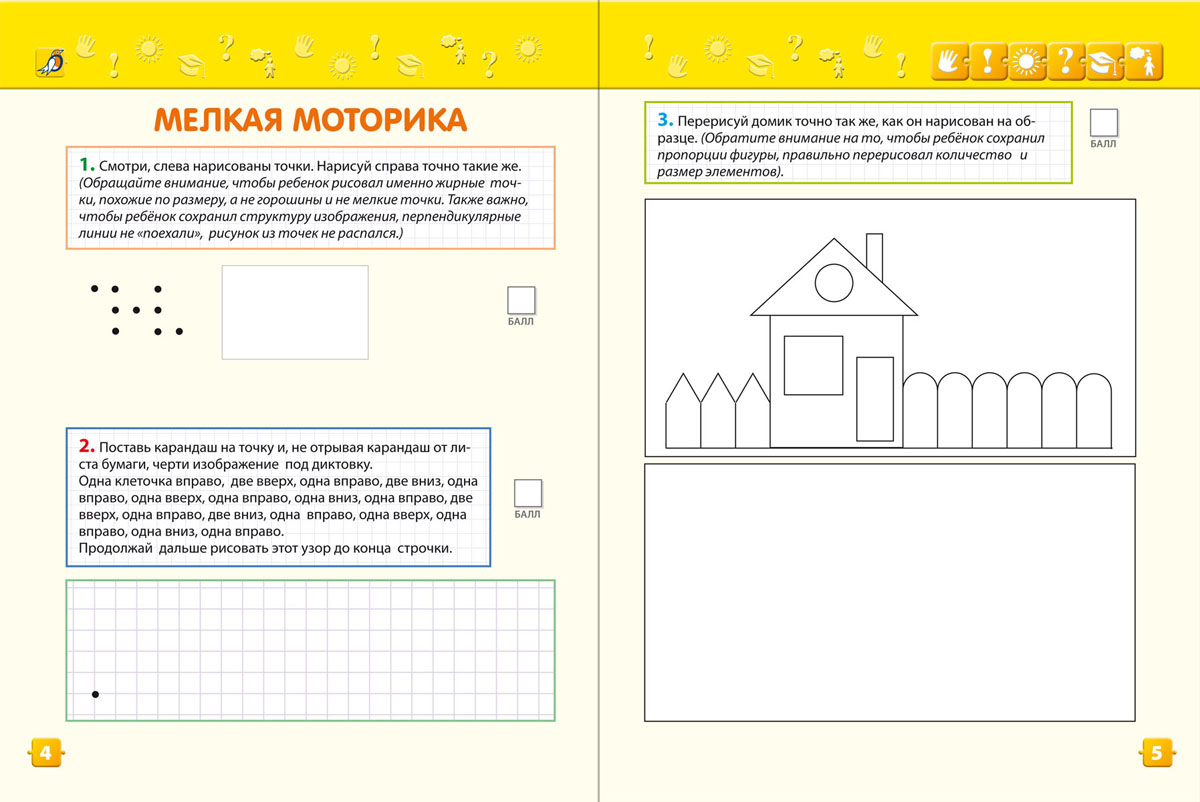1200x802 pixels.
Task: Click the orange thinking person puzzle icon
Action: (x=1143, y=62)
